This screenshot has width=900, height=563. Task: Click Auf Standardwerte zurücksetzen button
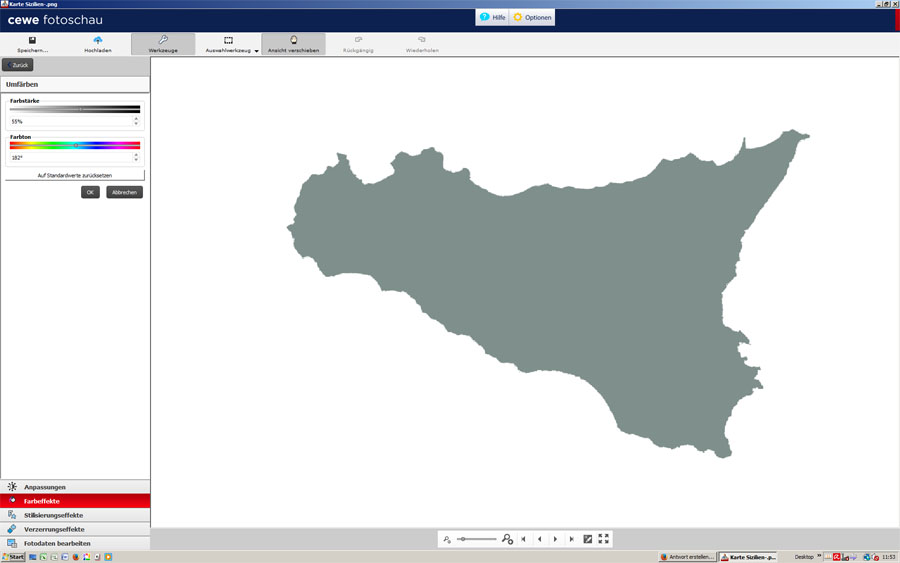[x=75, y=175]
